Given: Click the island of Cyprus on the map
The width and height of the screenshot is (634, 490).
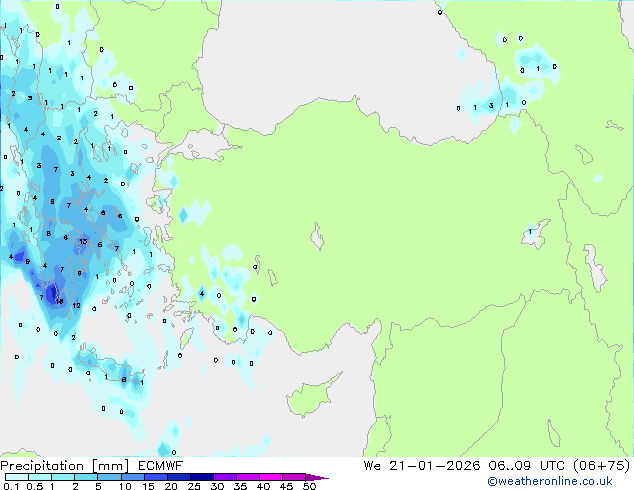Looking at the screenshot, I should (311, 397).
